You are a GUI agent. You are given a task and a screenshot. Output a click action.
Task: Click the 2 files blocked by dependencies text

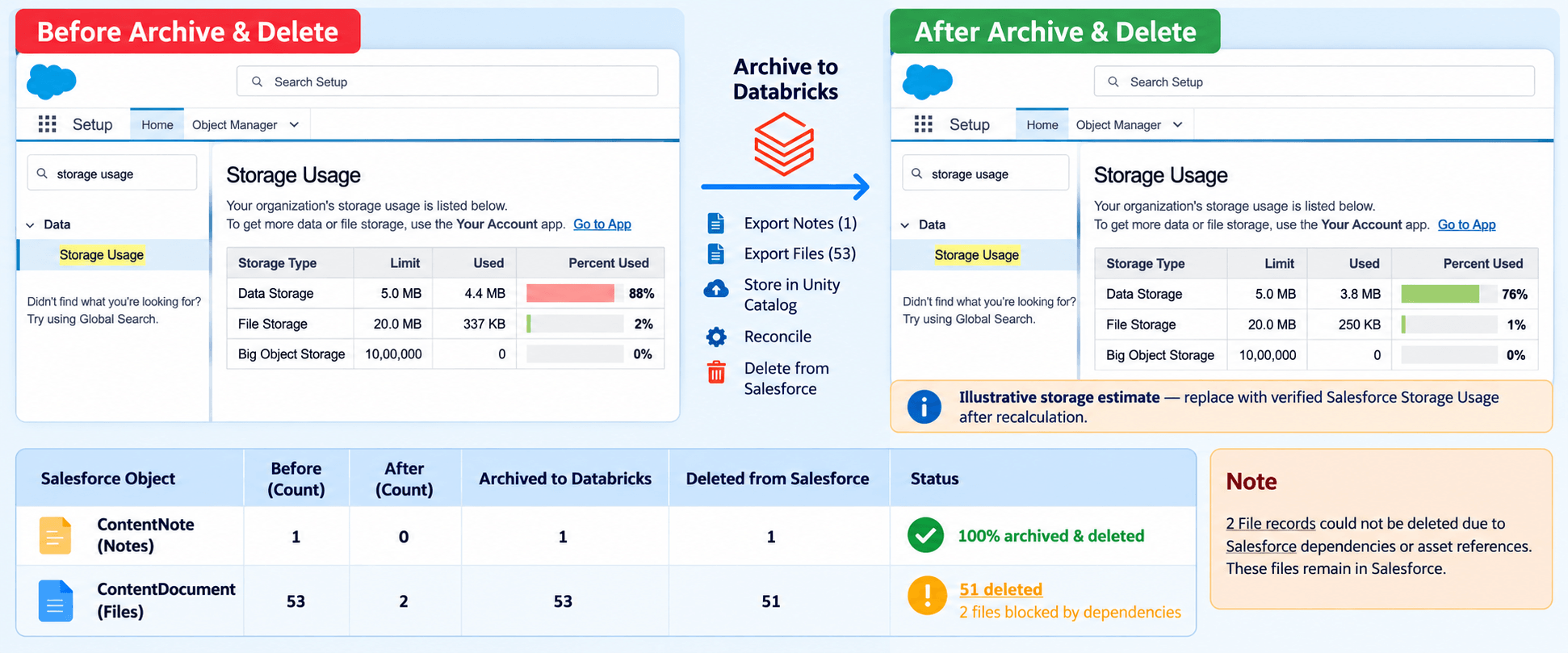[x=1070, y=612]
